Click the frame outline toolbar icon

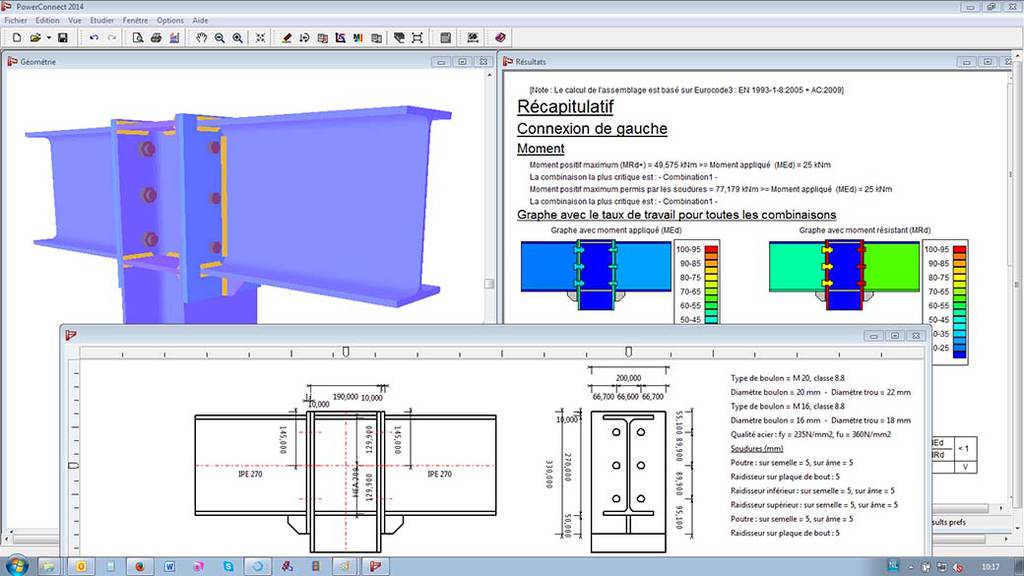[417, 38]
